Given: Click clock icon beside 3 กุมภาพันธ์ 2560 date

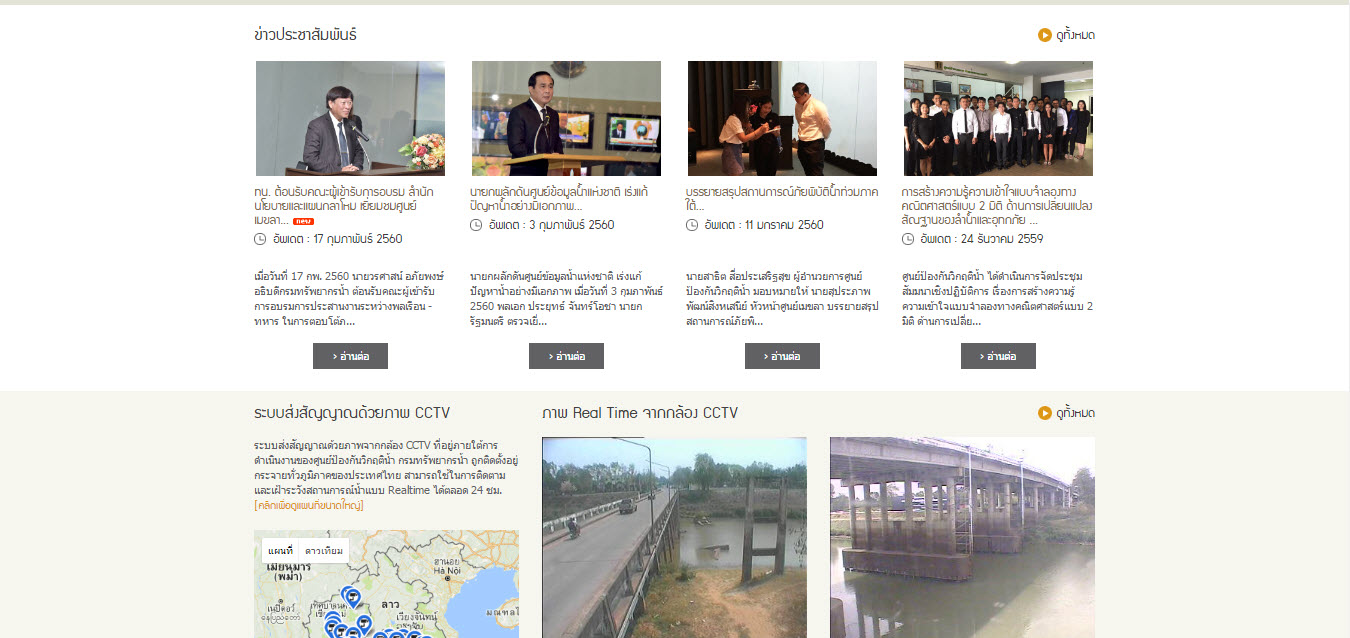Looking at the screenshot, I should coord(476,225).
